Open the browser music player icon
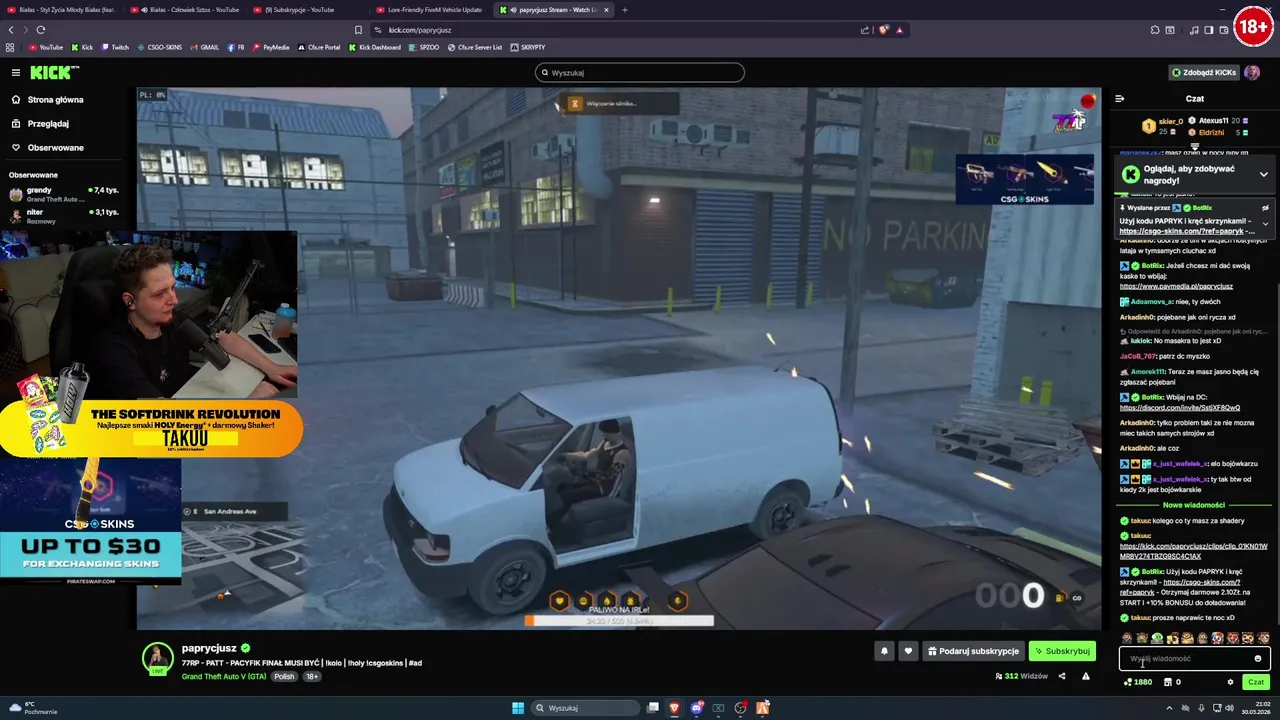Viewport: 1280px width, 720px height. coord(1194,30)
